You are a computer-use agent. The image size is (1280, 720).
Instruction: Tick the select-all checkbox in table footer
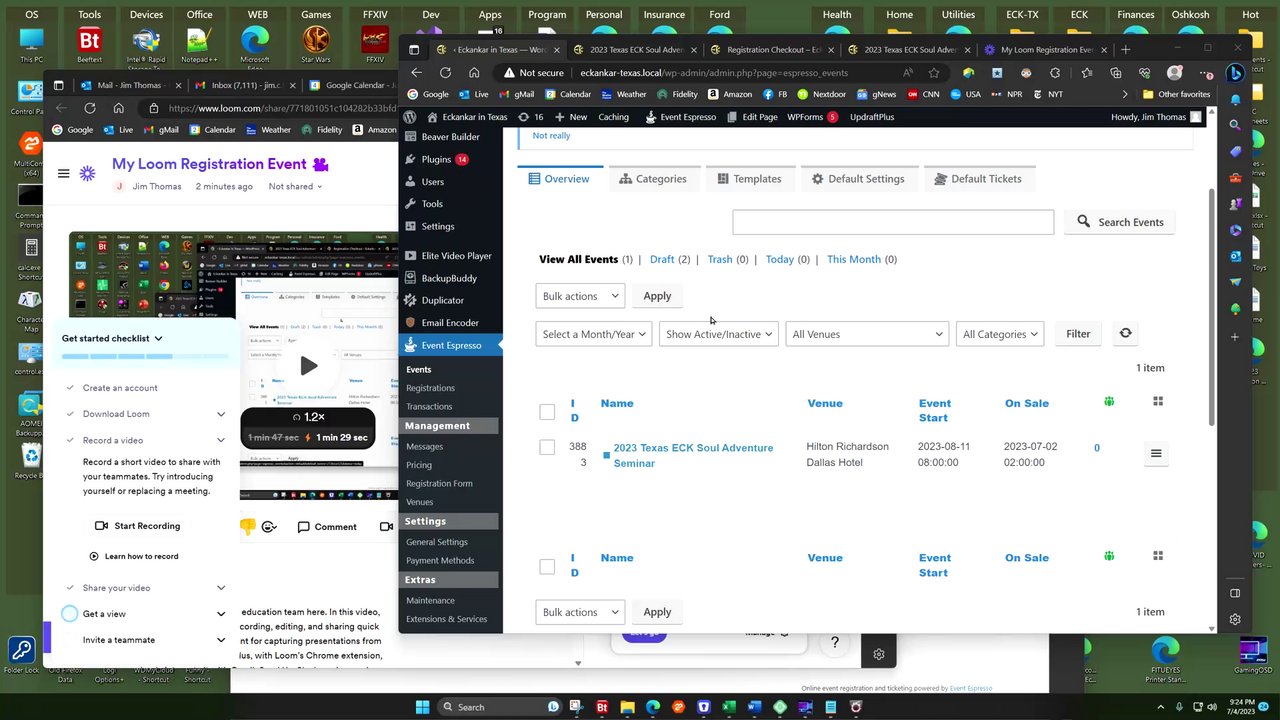[547, 567]
